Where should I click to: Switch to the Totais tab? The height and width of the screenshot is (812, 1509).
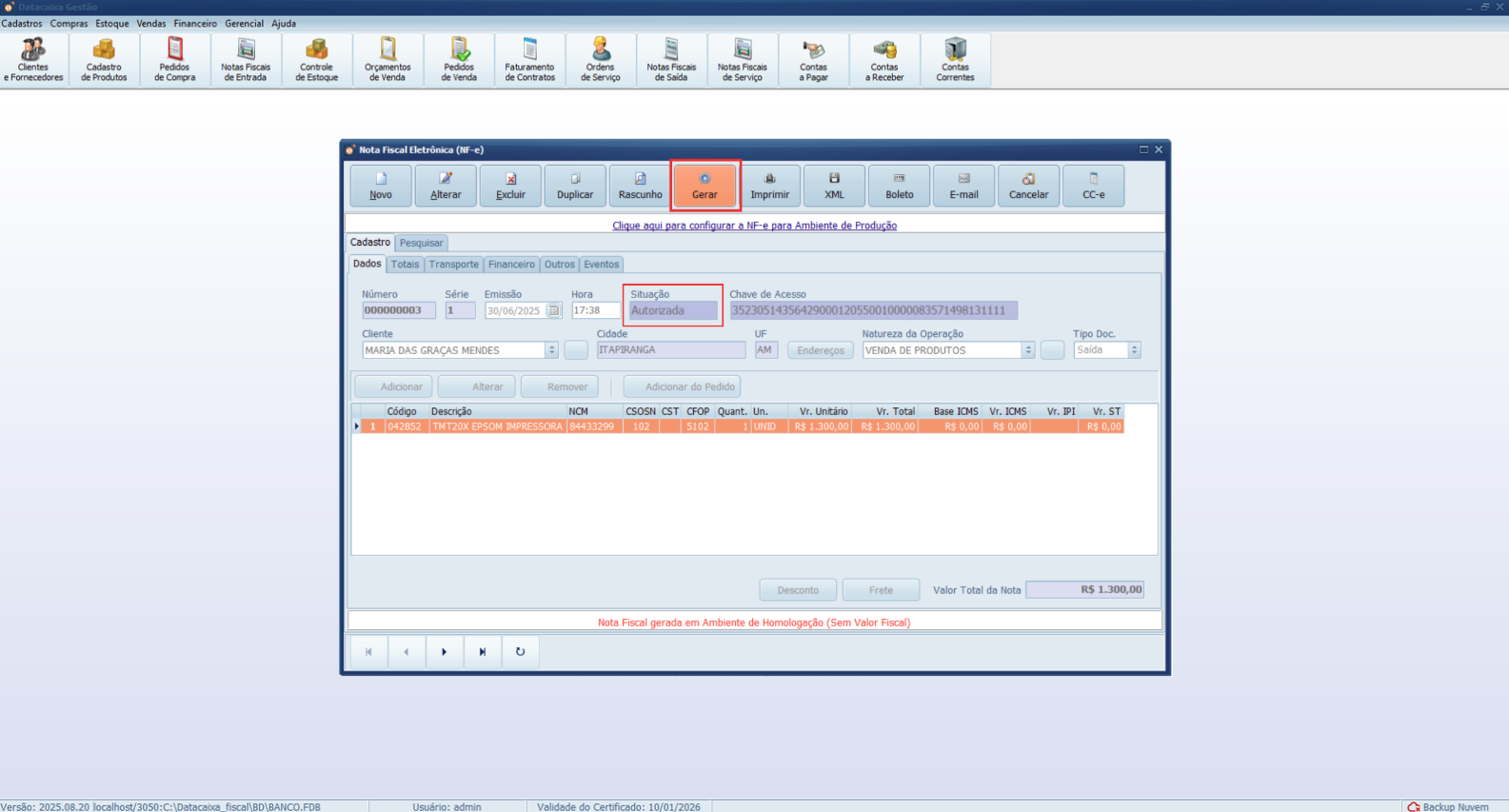tap(405, 265)
